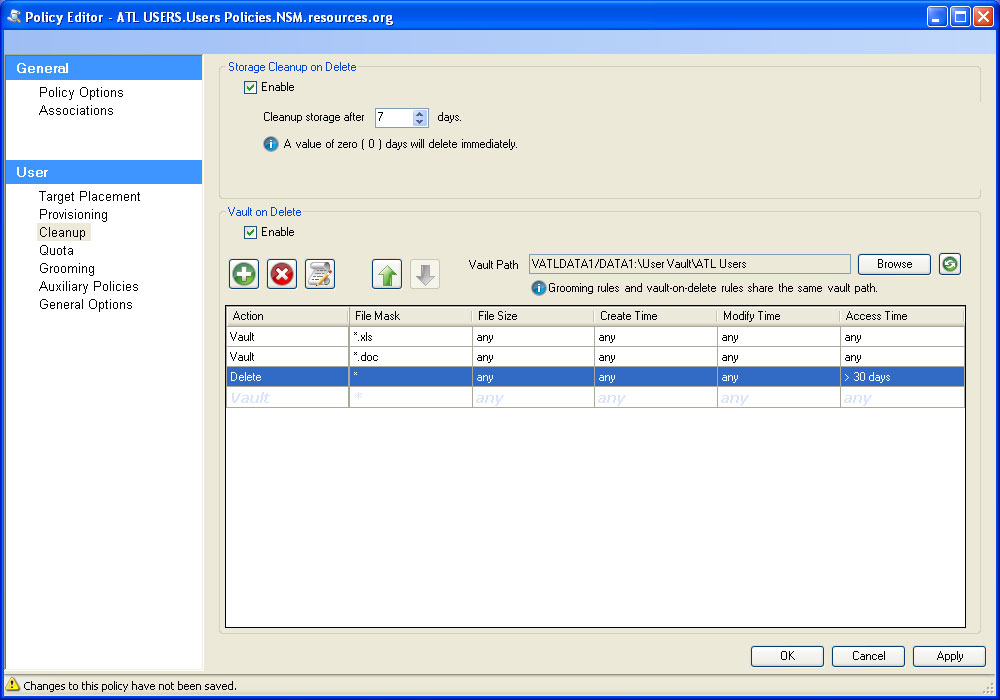Select Cleanup in sidebar
Viewport: 1000px width, 700px height.
[x=62, y=232]
